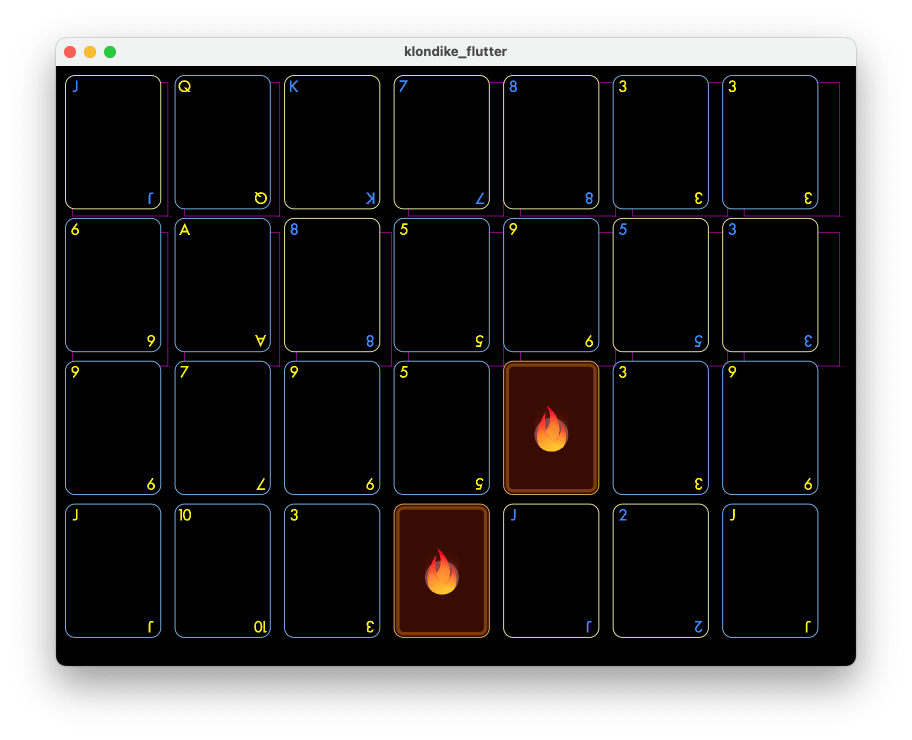
Task: Select the 10 card
Action: pyautogui.click(x=223, y=571)
